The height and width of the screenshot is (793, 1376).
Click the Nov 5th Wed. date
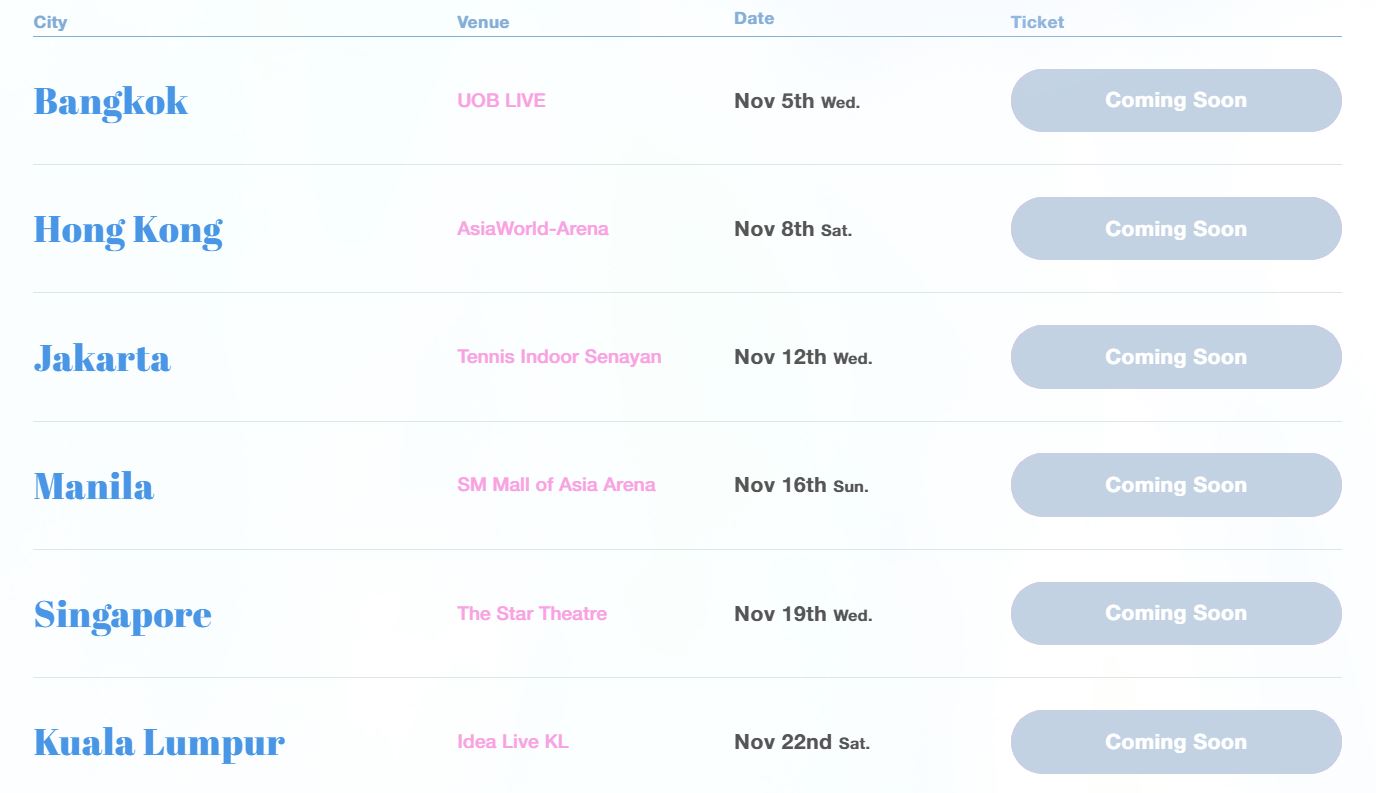796,101
